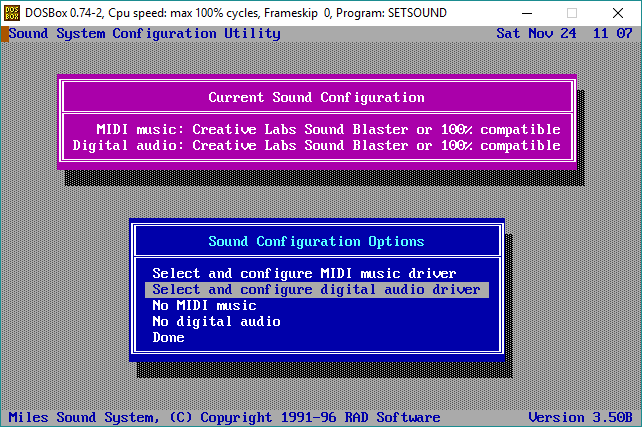Screen dimensions: 642x427
Task: Close the DOSBox window
Action: point(618,13)
